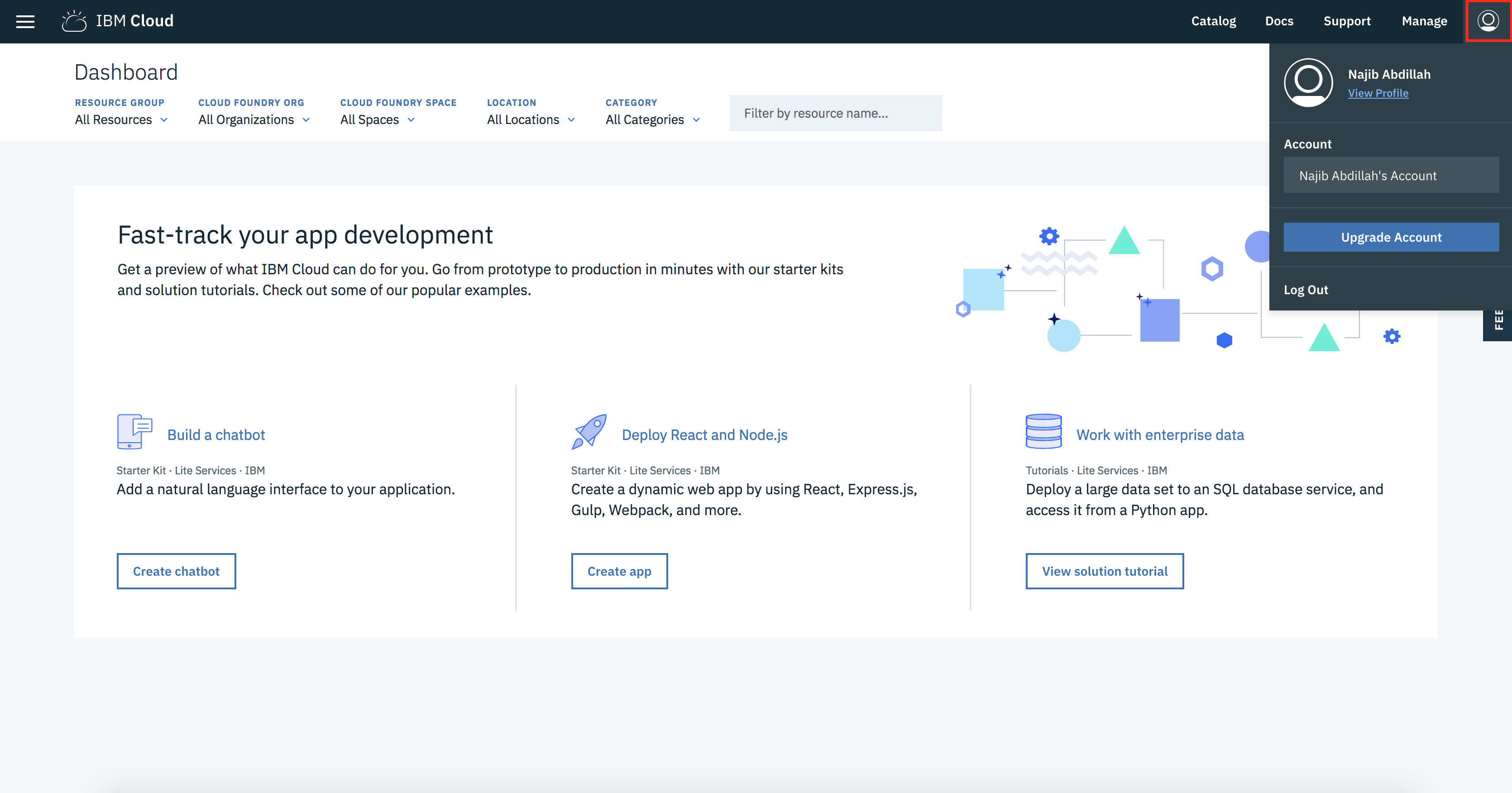Select Log Out in account panel
This screenshot has width=1512, height=793.
coord(1306,290)
